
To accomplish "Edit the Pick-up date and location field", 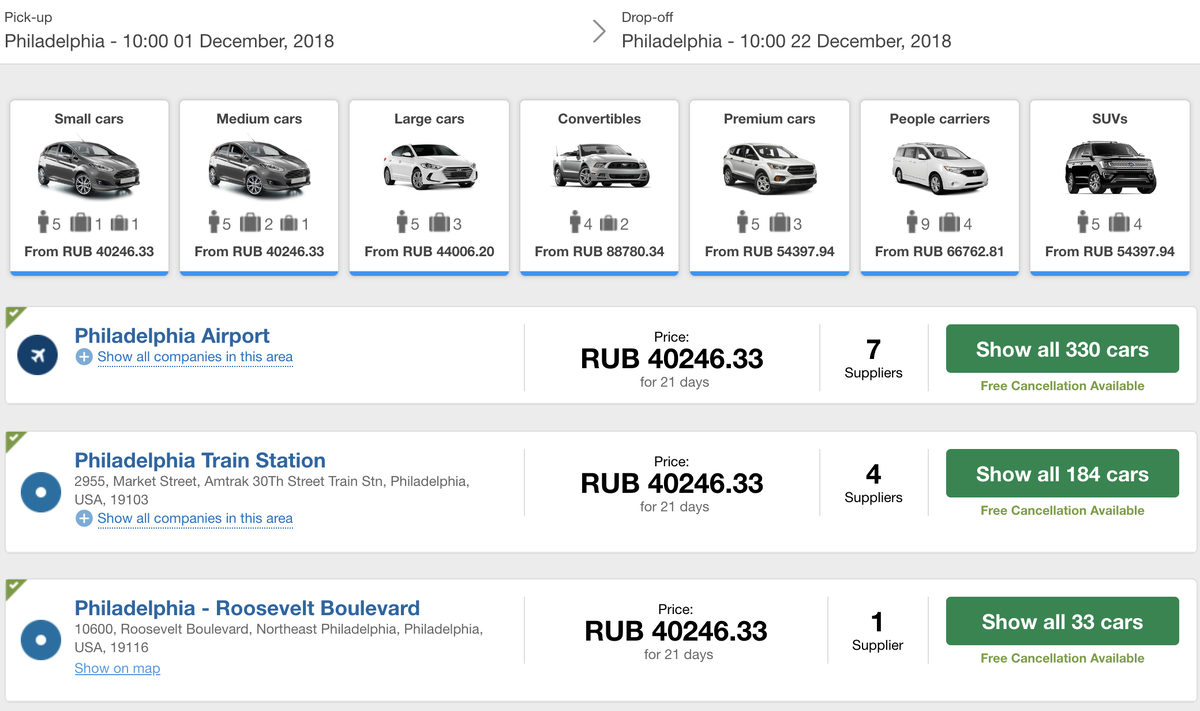I will pos(170,41).
